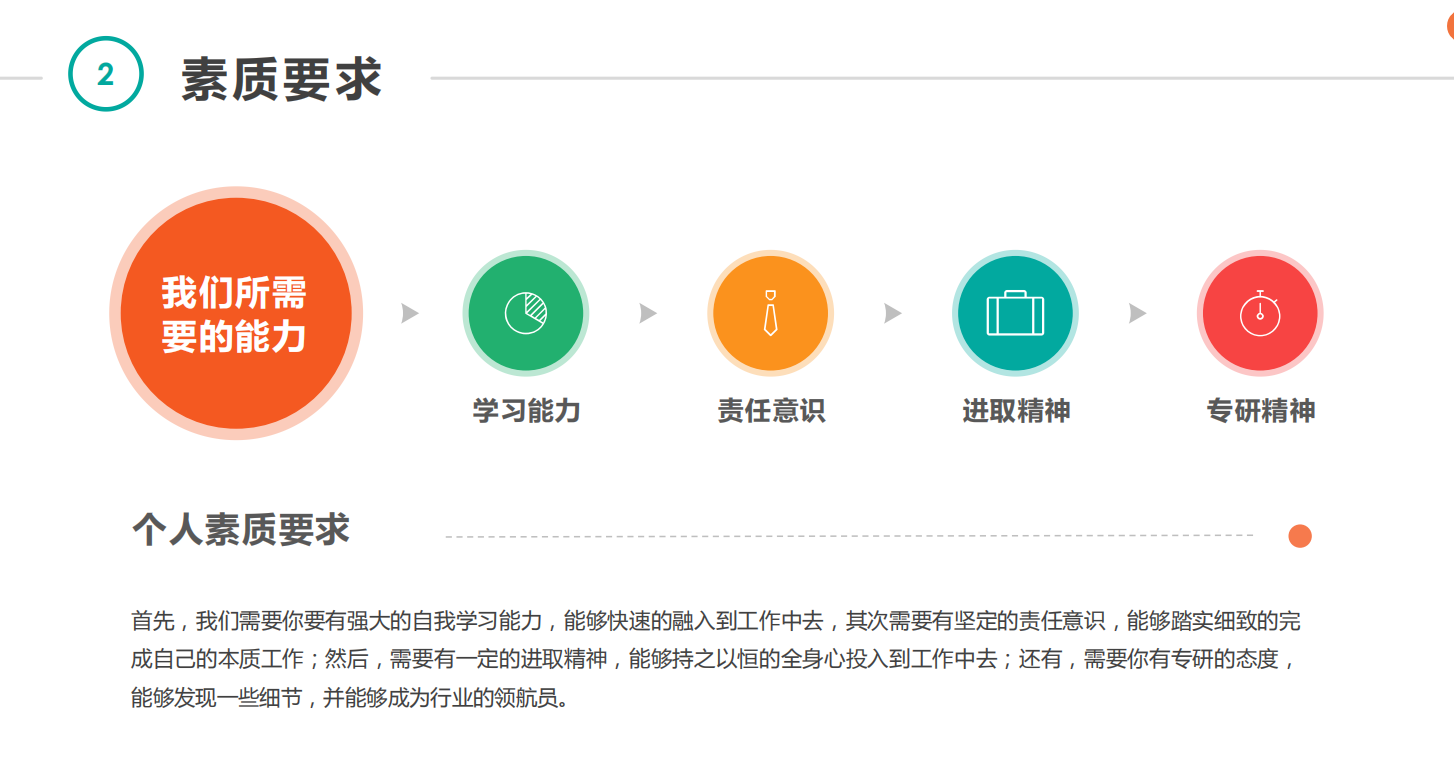The width and height of the screenshot is (1454, 776).
Task: Select the dashed divider line
Action: click(848, 536)
